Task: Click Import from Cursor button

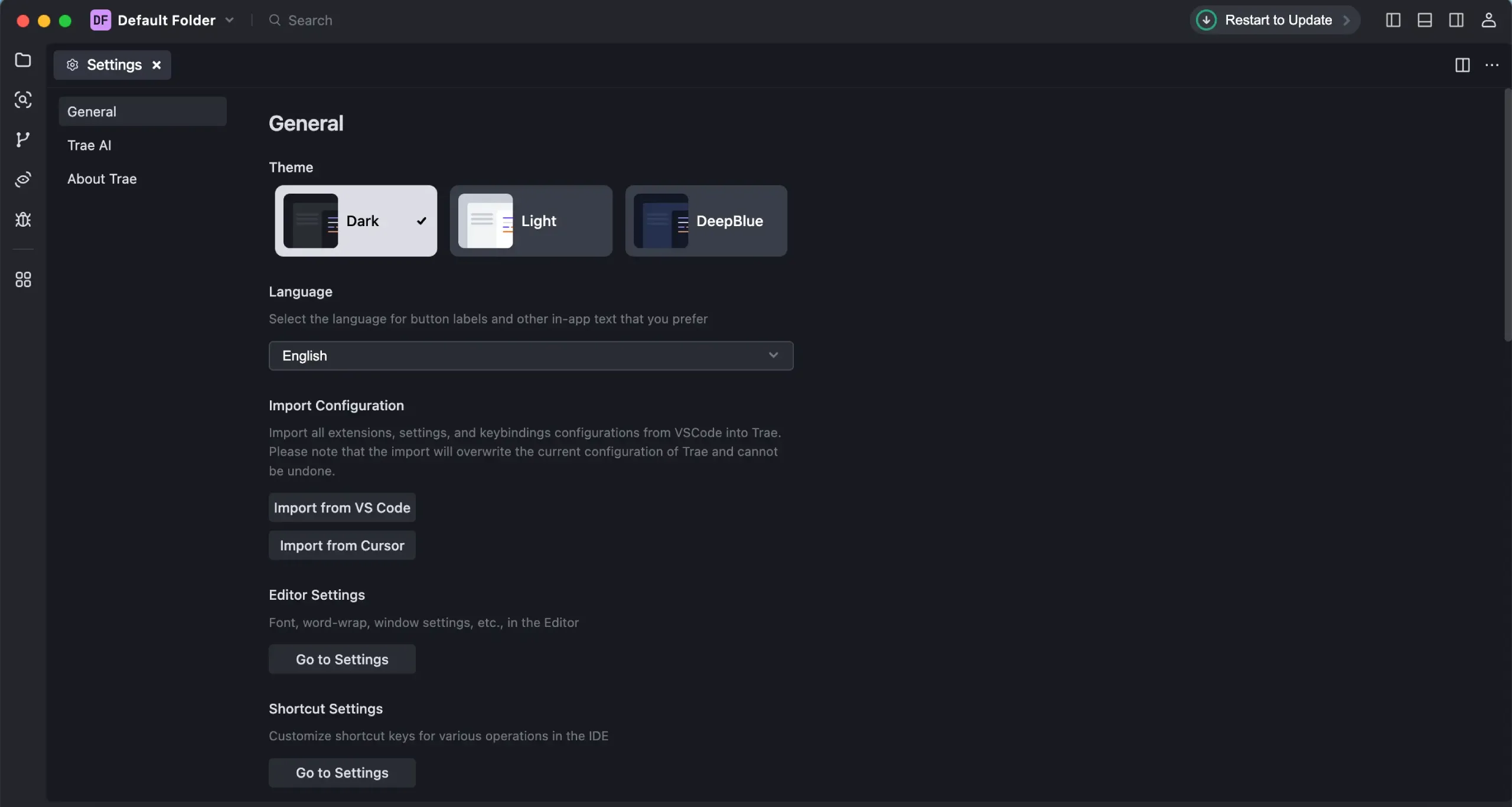Action: (342, 545)
